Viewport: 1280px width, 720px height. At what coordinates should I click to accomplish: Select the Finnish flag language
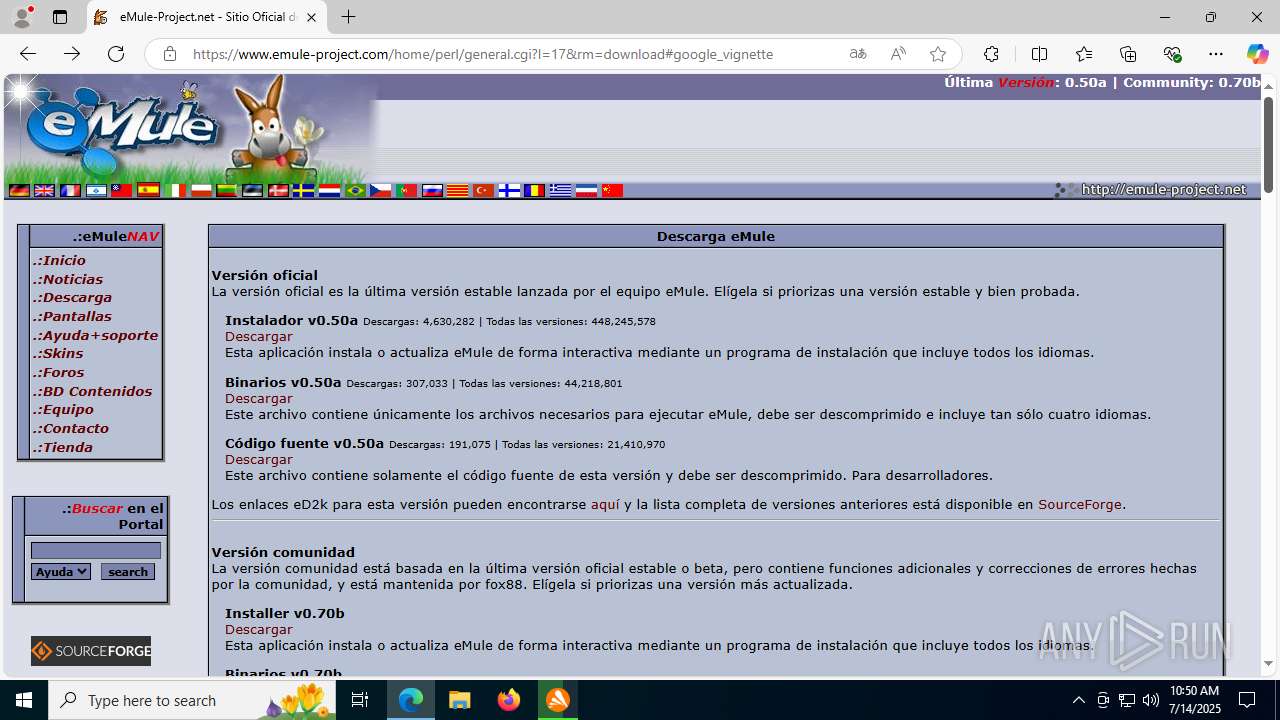coord(509,190)
